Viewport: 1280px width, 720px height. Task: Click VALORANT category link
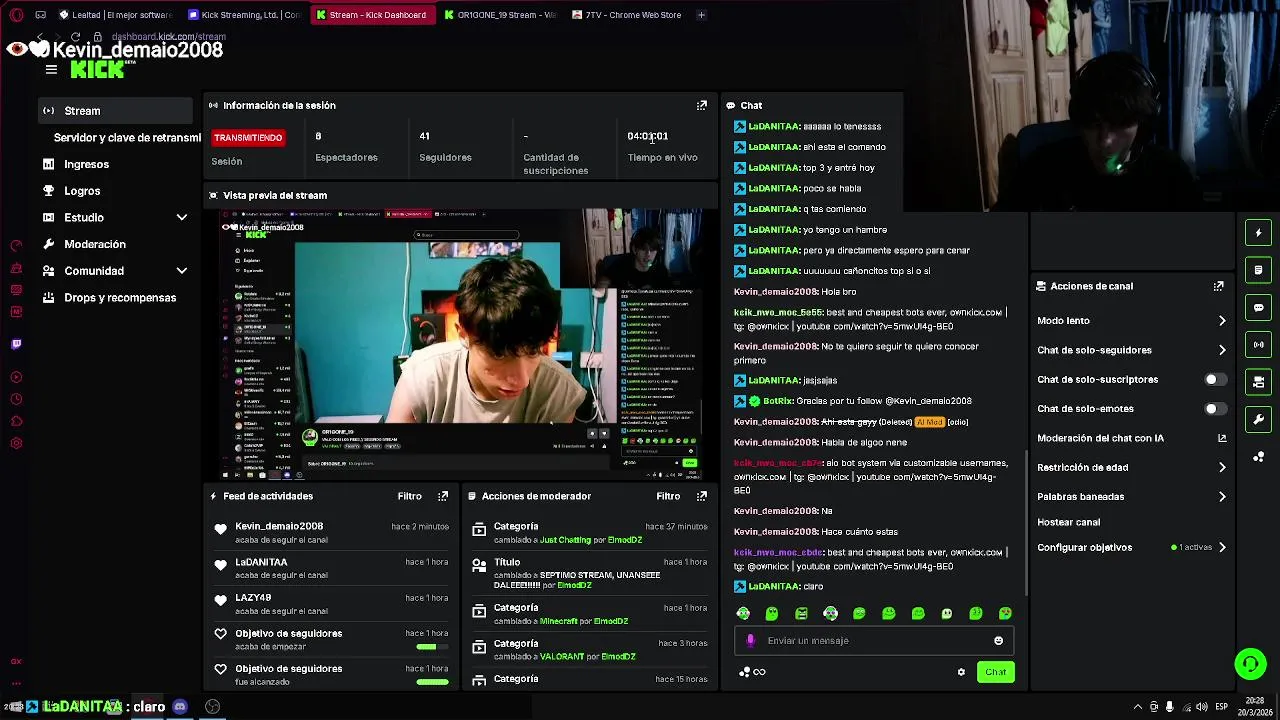click(562, 657)
